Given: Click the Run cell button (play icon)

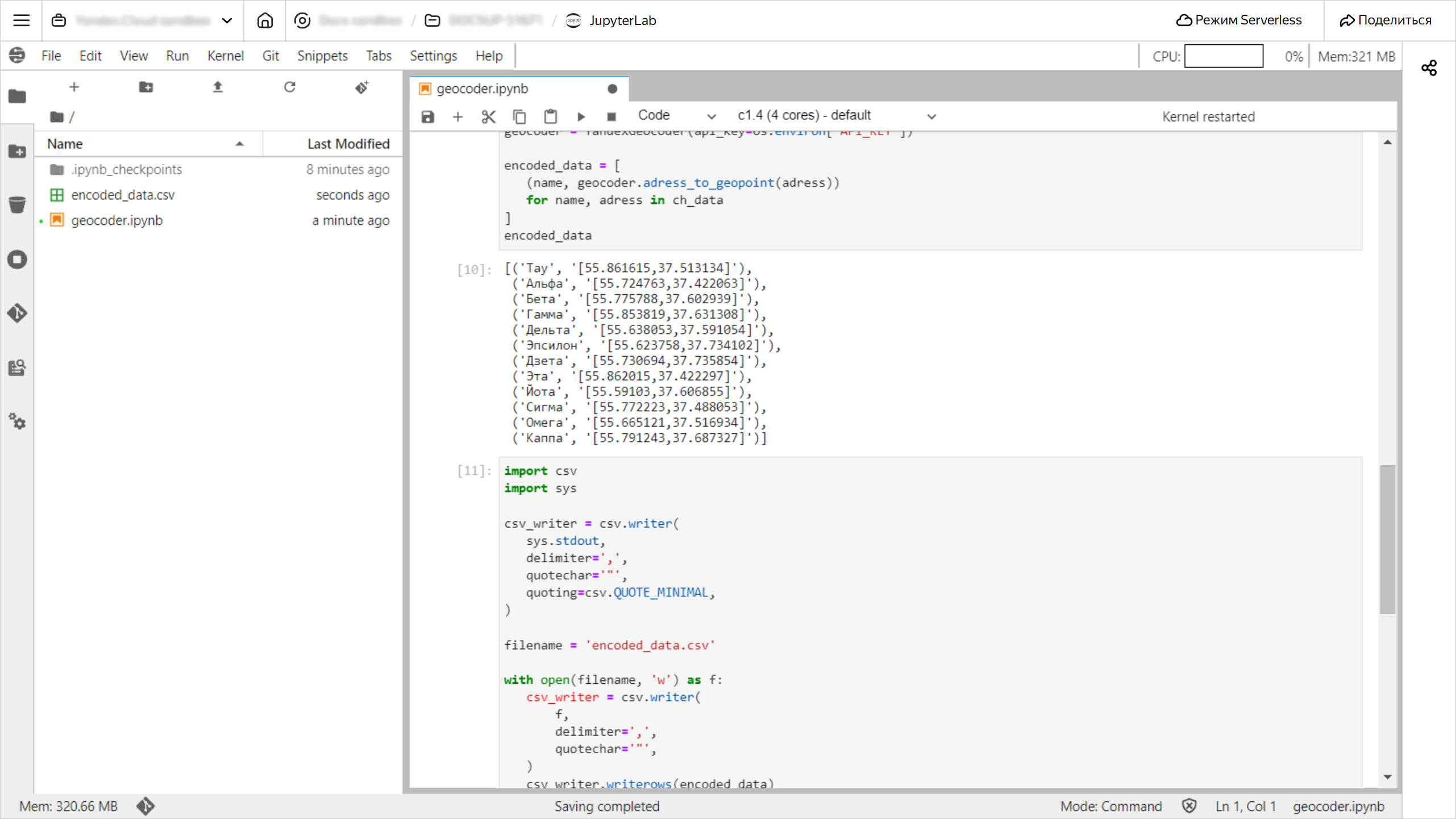Looking at the screenshot, I should tap(582, 116).
